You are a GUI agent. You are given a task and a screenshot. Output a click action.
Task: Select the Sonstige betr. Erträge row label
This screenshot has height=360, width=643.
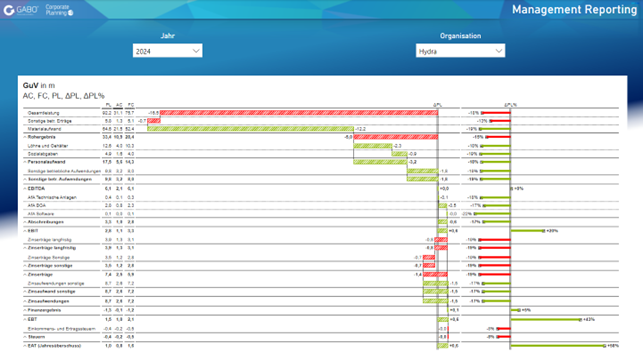tap(50, 121)
